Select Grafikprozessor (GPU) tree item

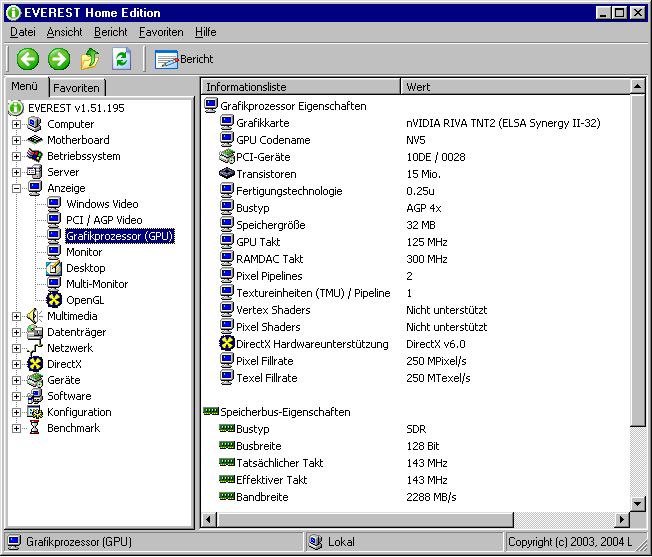[120, 236]
